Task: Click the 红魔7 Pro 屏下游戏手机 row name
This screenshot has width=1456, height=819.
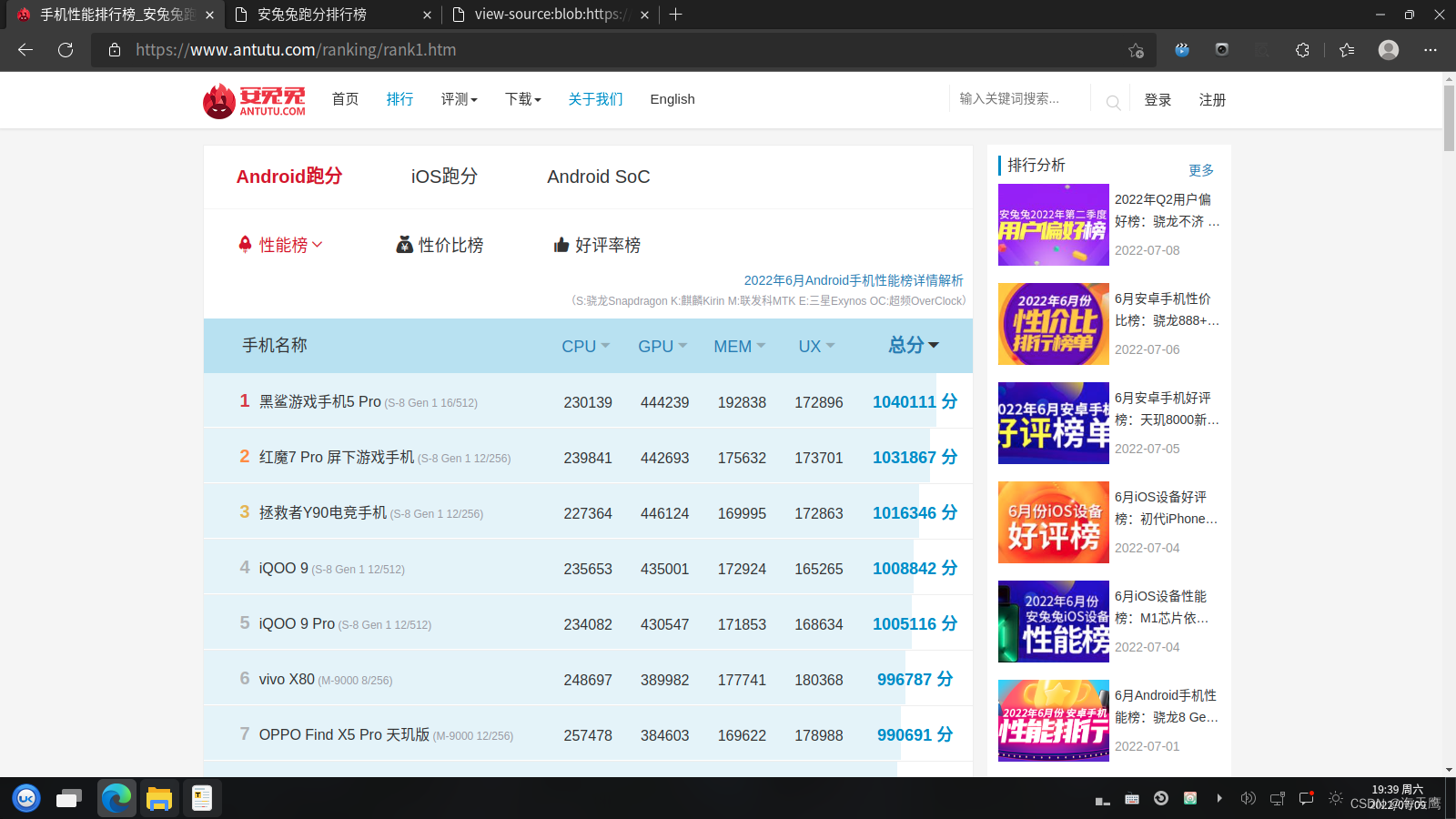Action: click(x=337, y=457)
